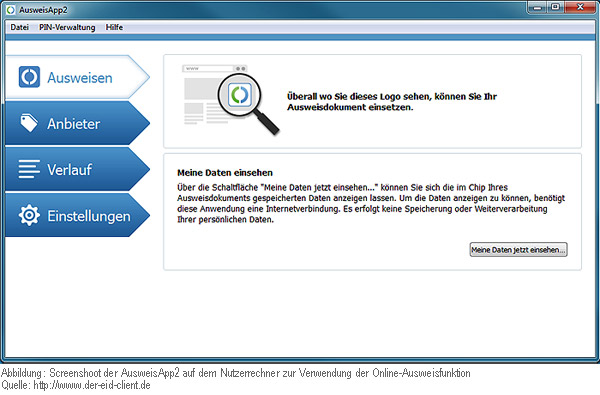Click the Ausweisen logo icon in the sidebar
Viewport: 600px width, 395px height.
tap(29, 77)
